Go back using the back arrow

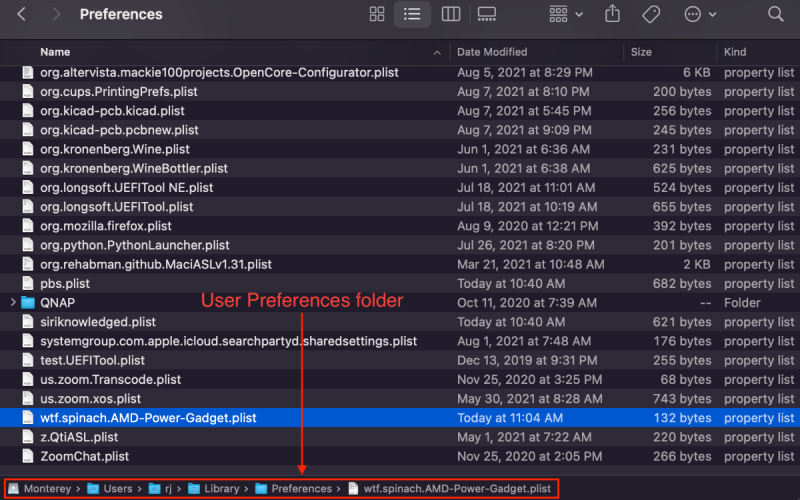coord(21,14)
